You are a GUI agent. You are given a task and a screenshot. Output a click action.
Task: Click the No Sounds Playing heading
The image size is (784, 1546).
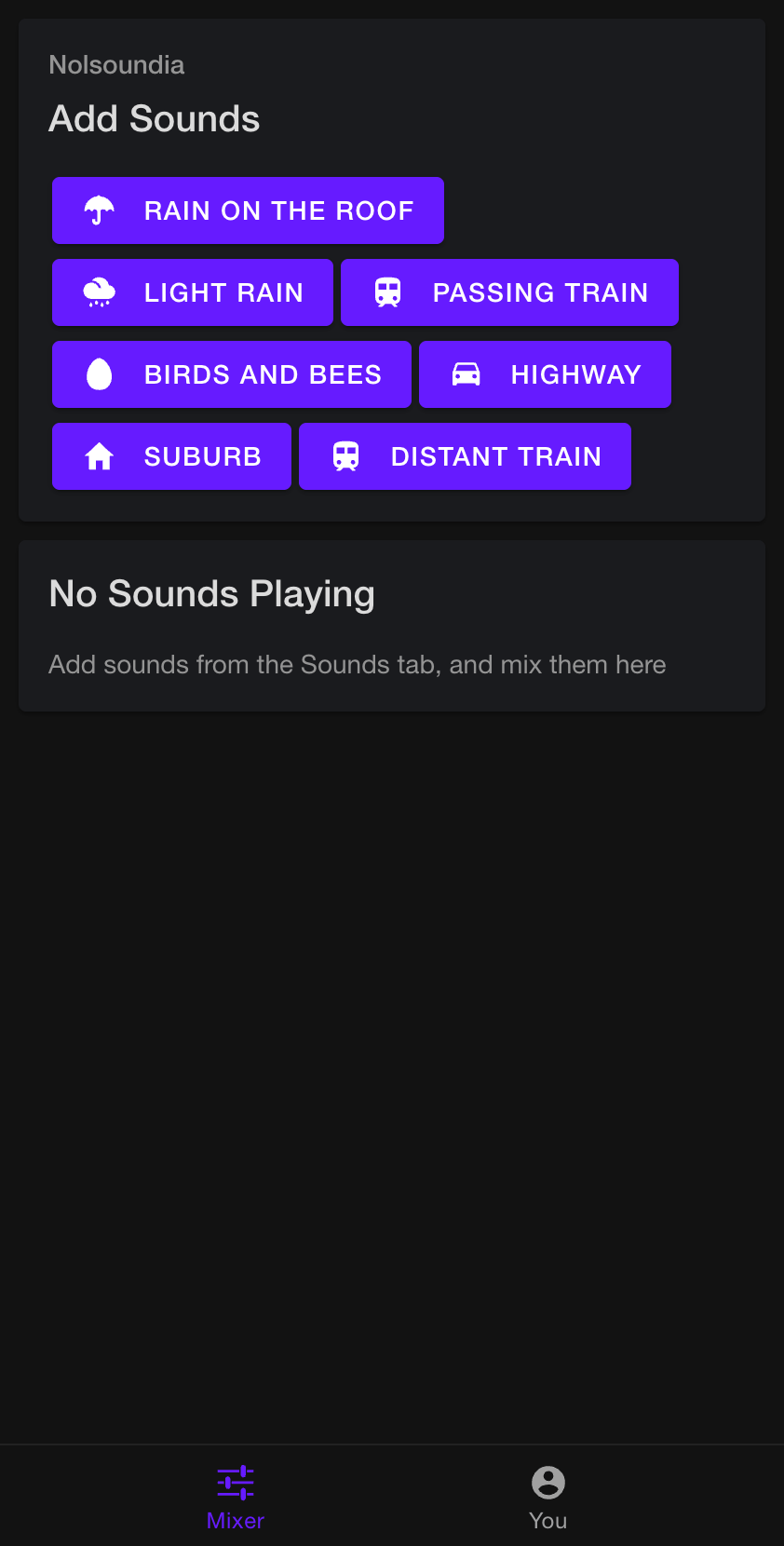[212, 594]
